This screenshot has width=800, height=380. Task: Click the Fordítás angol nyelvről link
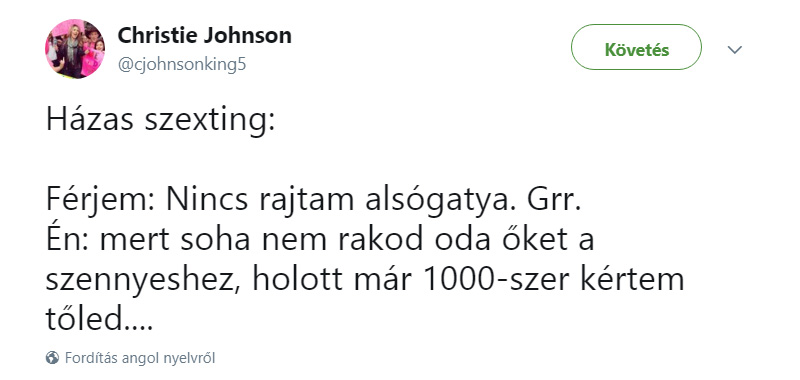pyautogui.click(x=140, y=358)
